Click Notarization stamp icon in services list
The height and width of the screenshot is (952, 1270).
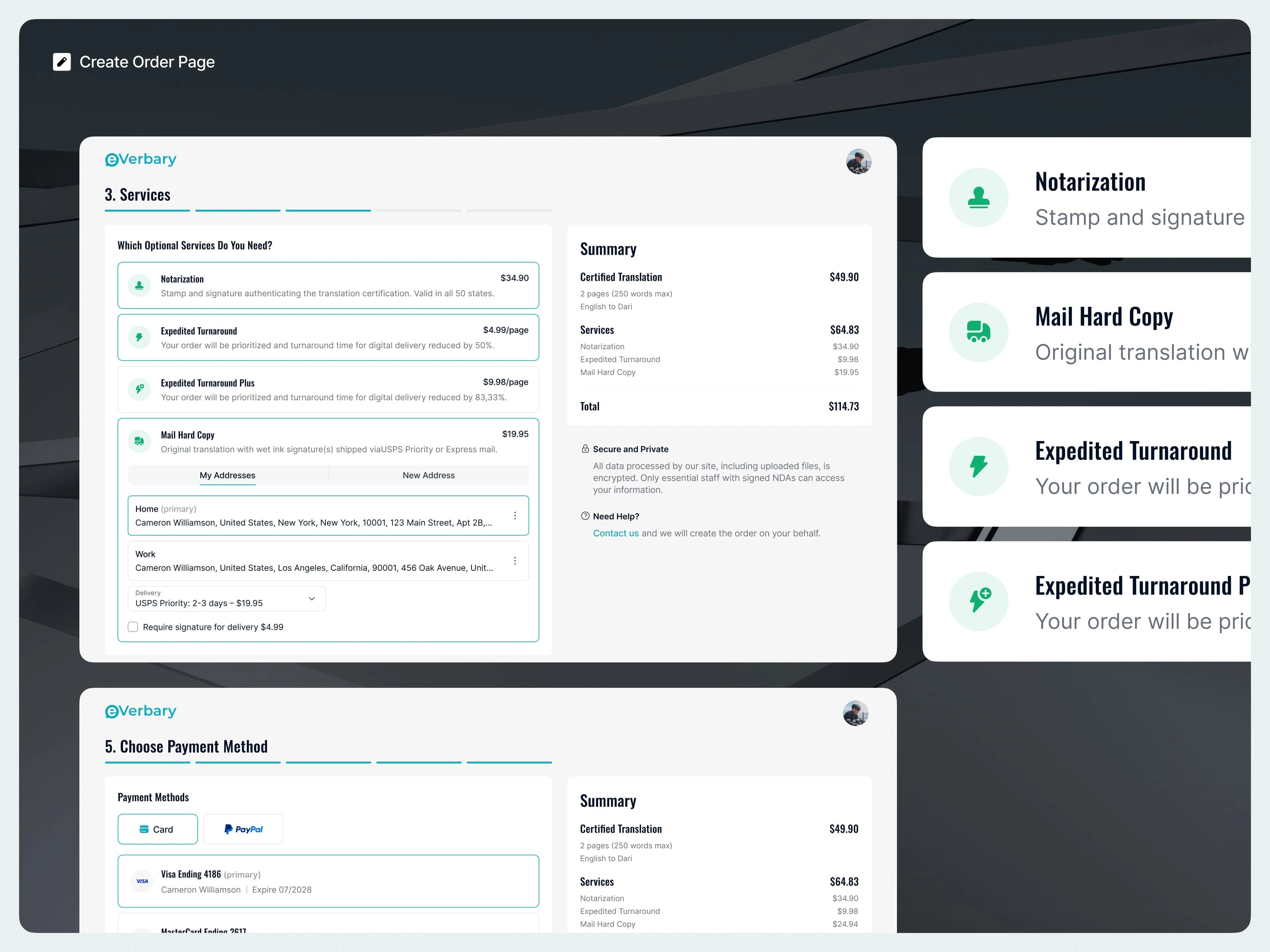[139, 285]
